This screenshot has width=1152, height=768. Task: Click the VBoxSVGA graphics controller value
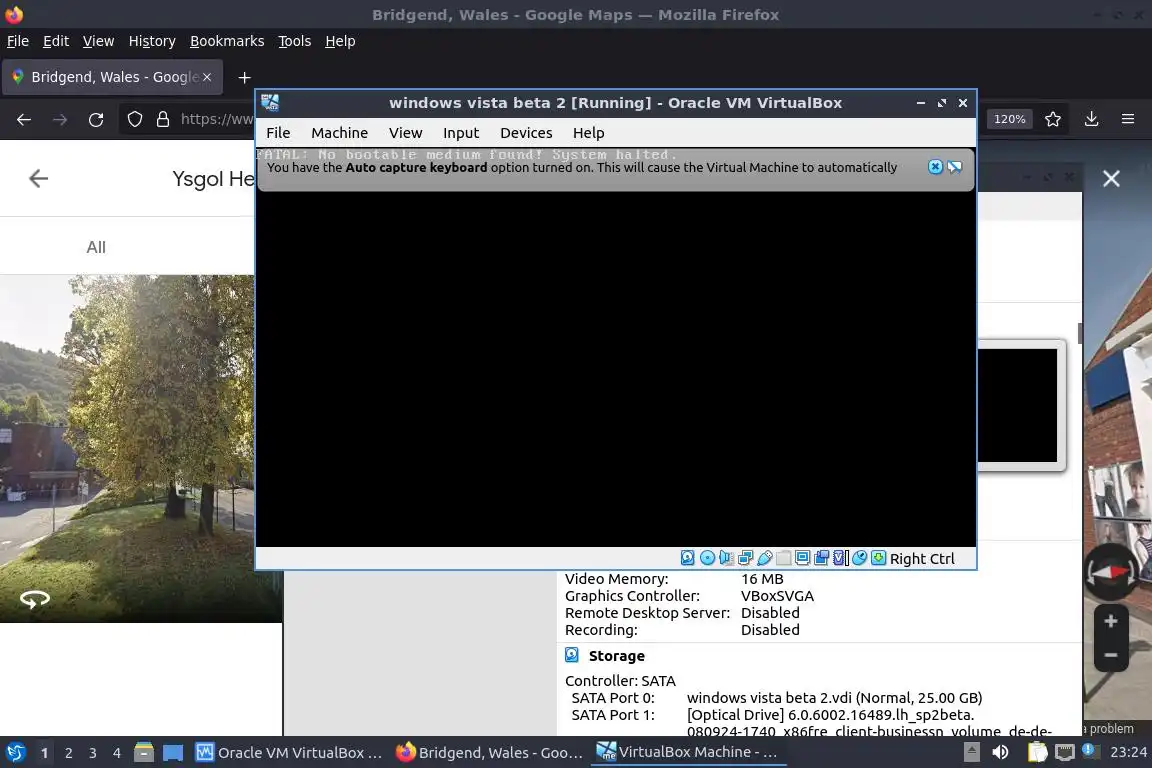[777, 596]
